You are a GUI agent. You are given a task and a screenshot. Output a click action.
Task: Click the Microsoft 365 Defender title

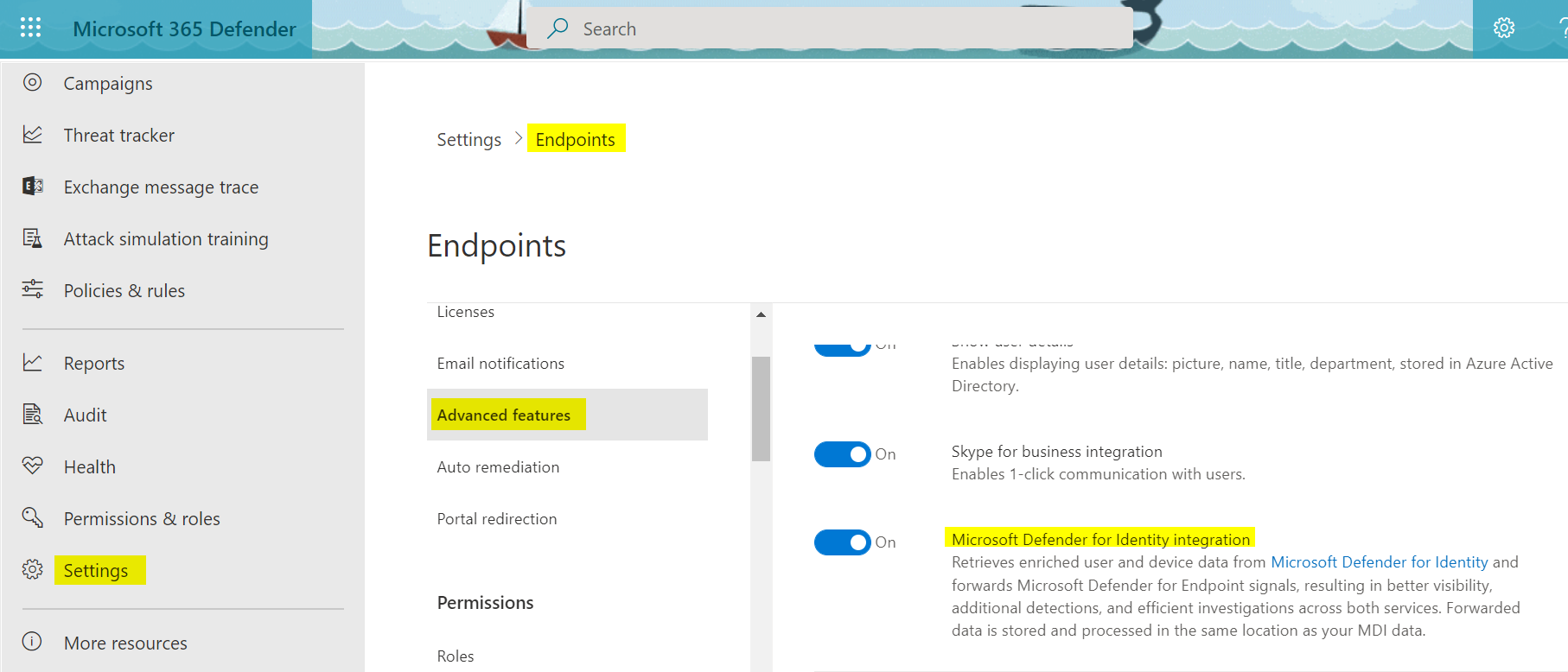click(x=184, y=29)
